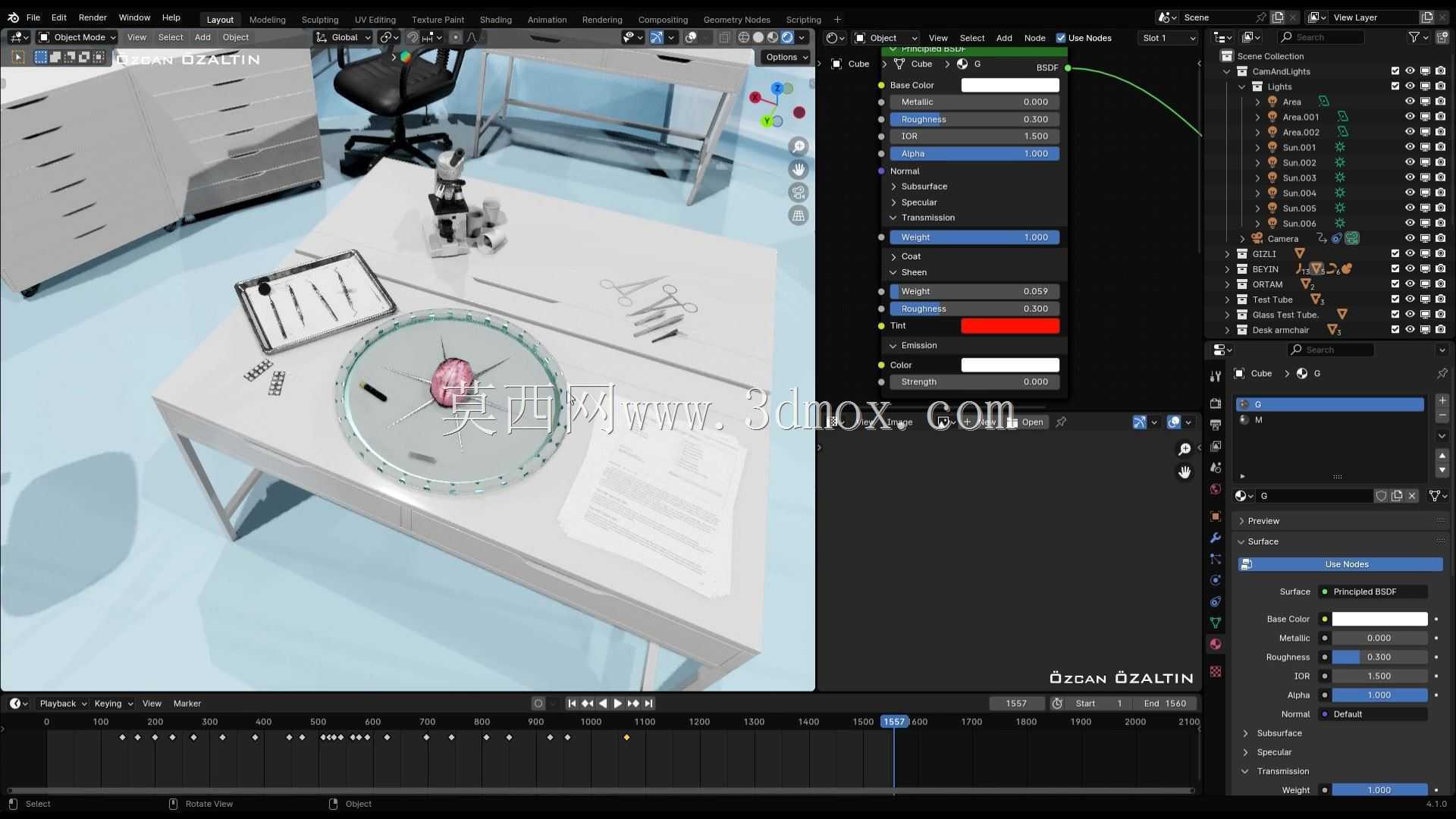Open the node editor Node menu

point(1034,38)
